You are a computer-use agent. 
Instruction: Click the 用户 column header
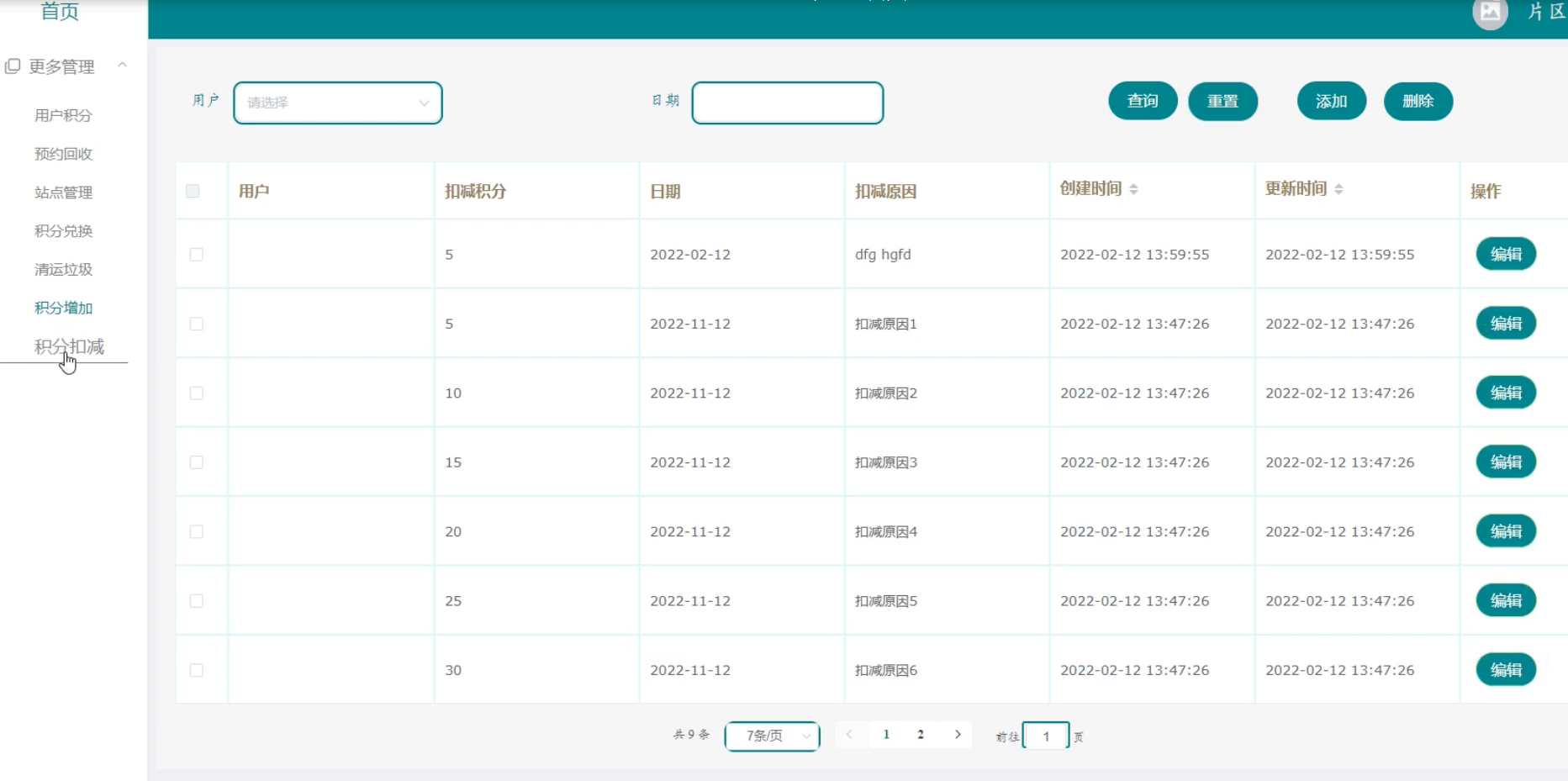254,191
